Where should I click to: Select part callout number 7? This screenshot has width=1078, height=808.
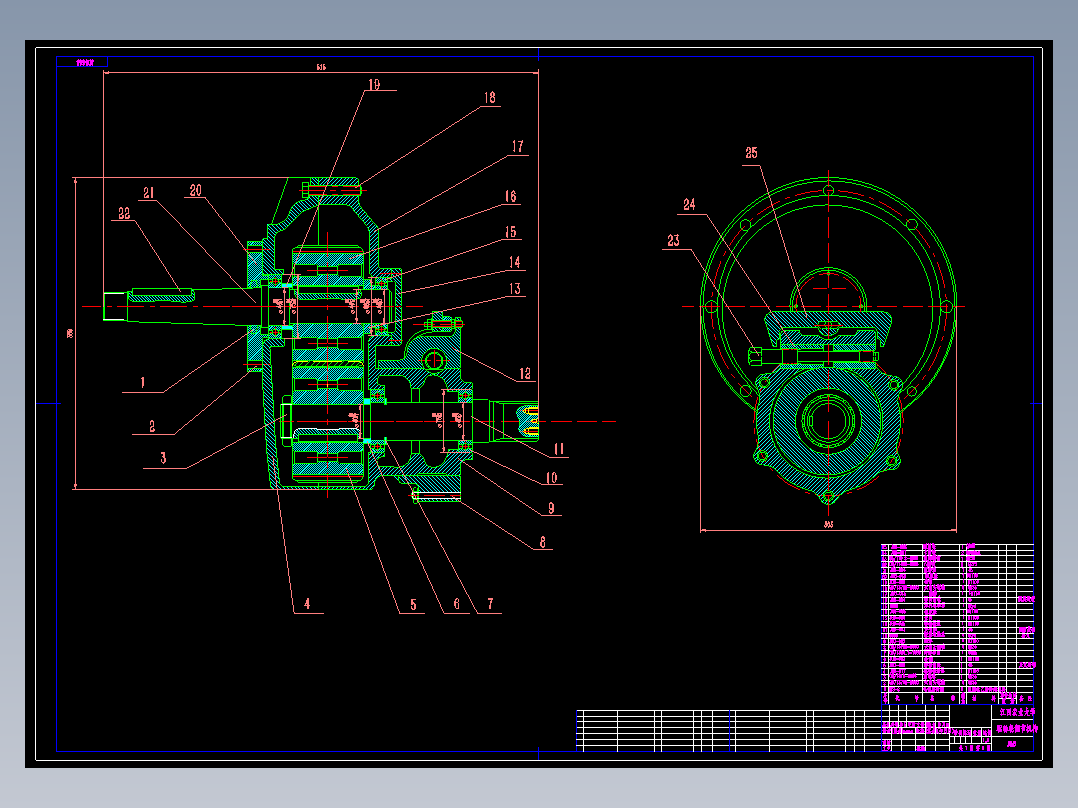490,604
